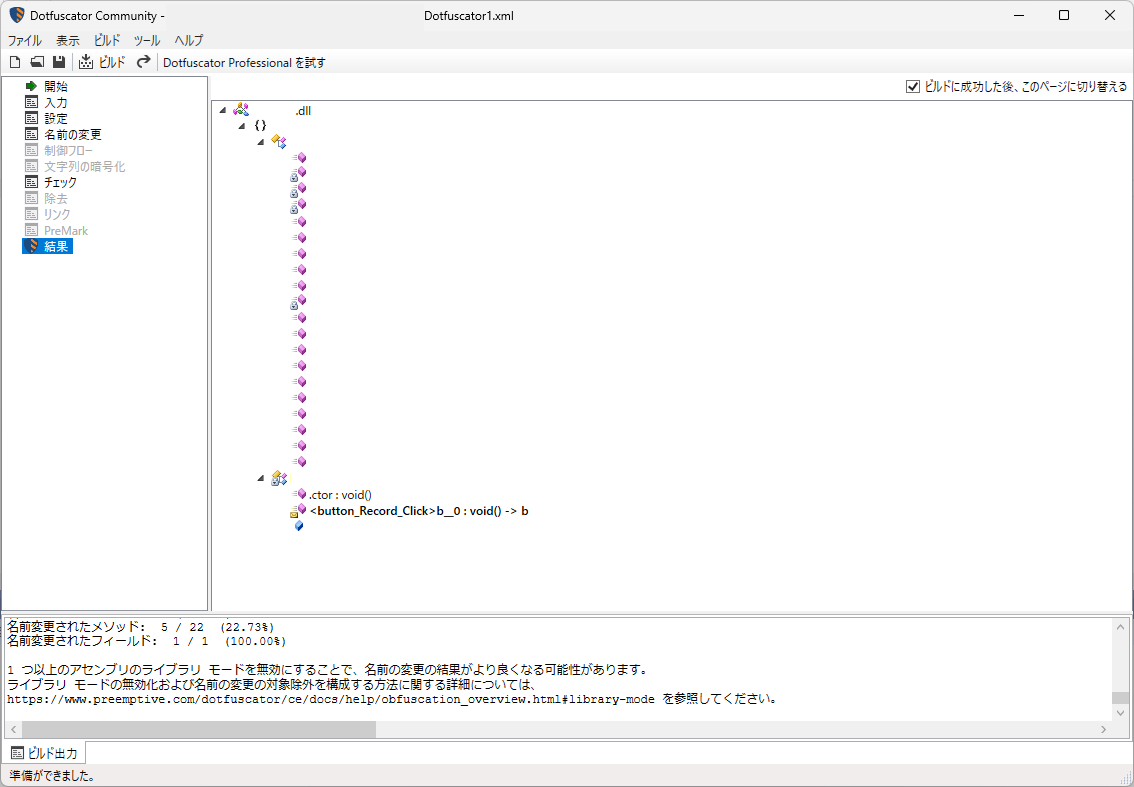Click the output vertical scrollbar up arrow
This screenshot has height=787, width=1134.
pyautogui.click(x=1120, y=627)
